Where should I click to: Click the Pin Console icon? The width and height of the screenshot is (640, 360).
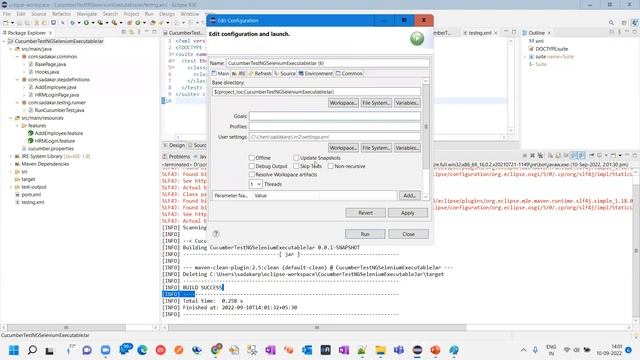[x=591, y=156]
